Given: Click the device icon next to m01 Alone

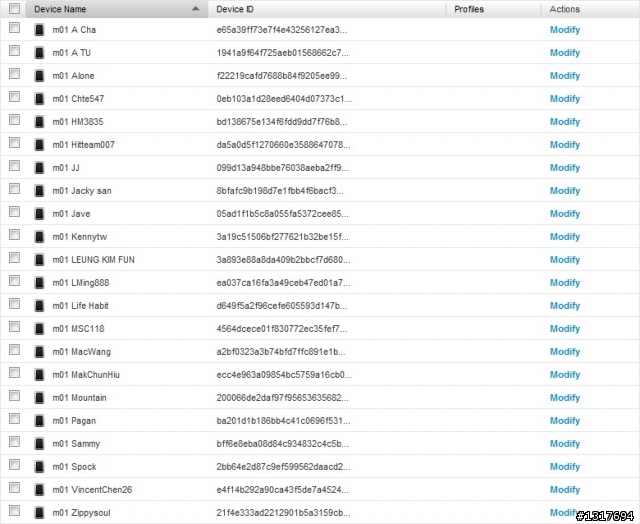Looking at the screenshot, I should pyautogui.click(x=39, y=76).
